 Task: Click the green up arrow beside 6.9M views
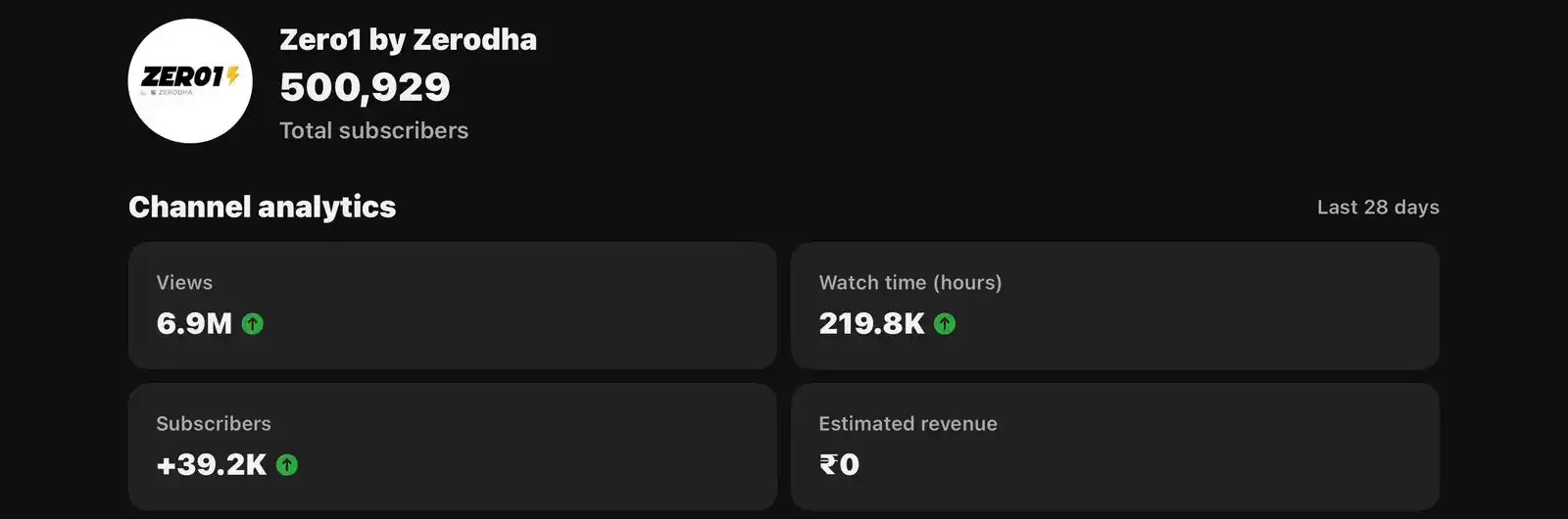coord(253,324)
